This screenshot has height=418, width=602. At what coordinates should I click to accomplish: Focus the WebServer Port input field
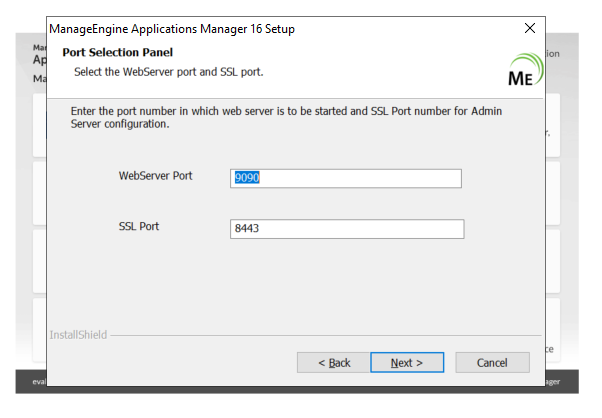click(x=346, y=178)
